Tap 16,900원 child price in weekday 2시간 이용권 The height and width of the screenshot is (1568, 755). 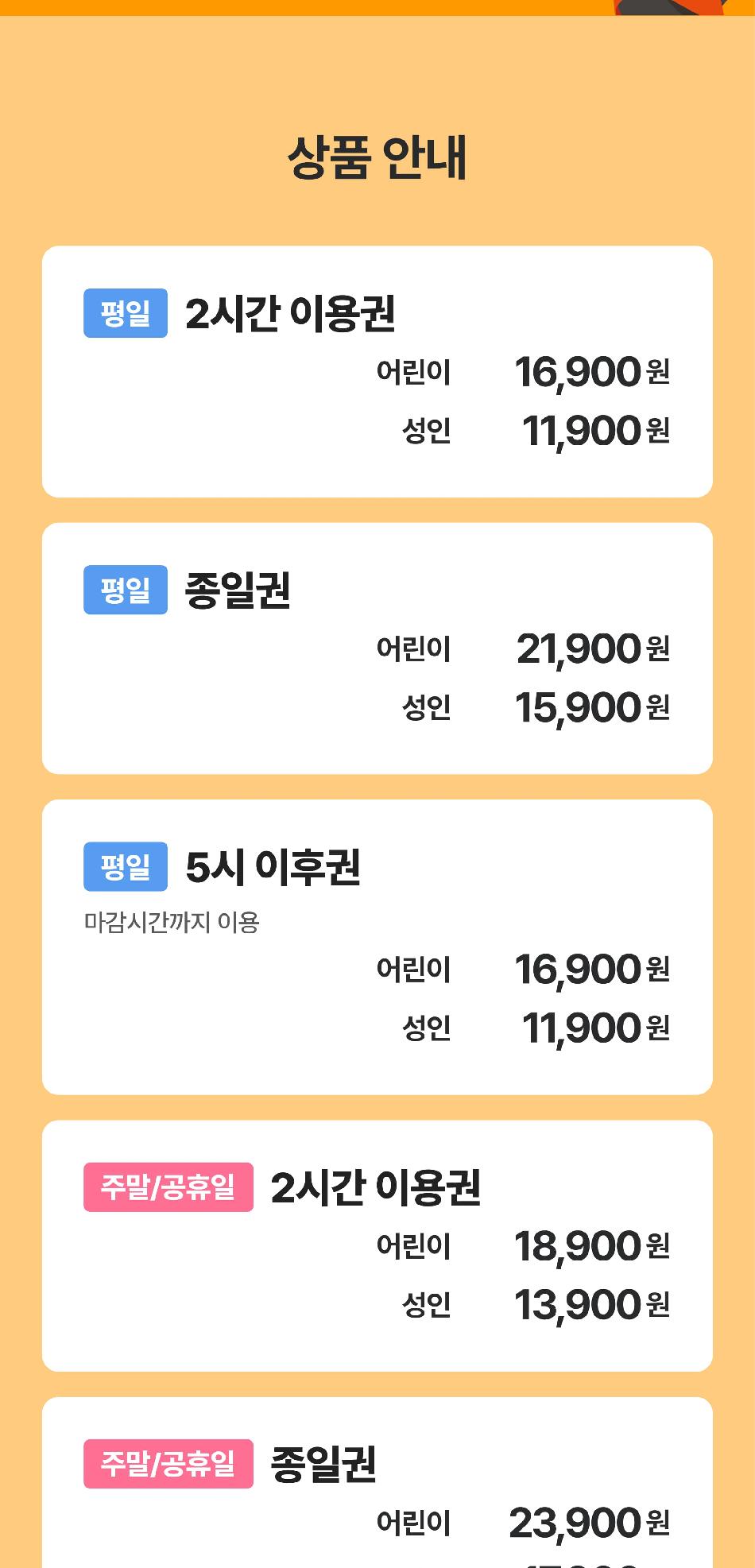pos(591,372)
